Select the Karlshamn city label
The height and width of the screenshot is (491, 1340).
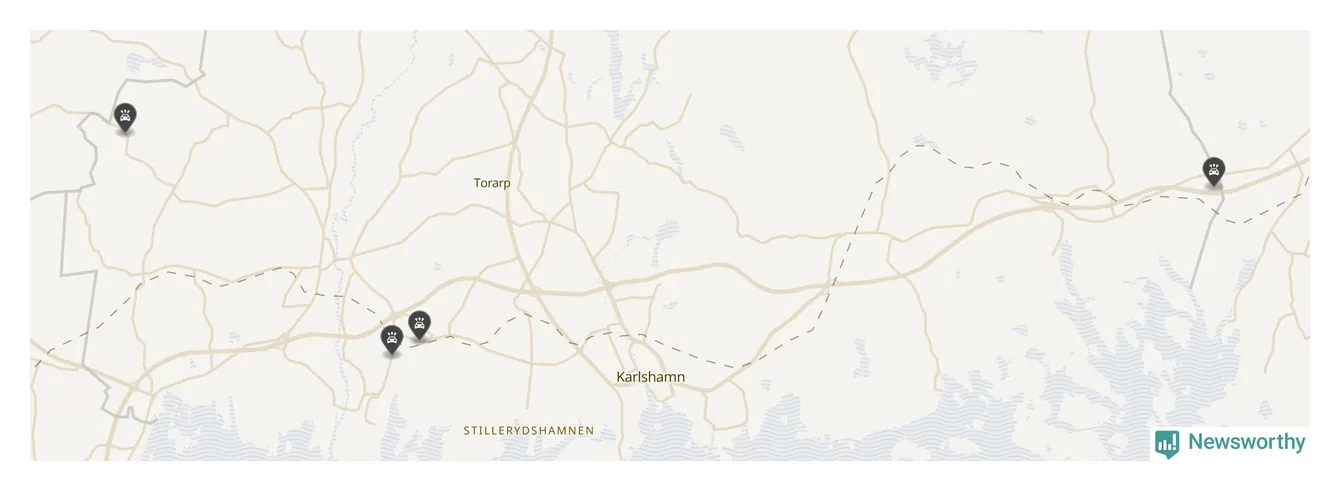650,377
